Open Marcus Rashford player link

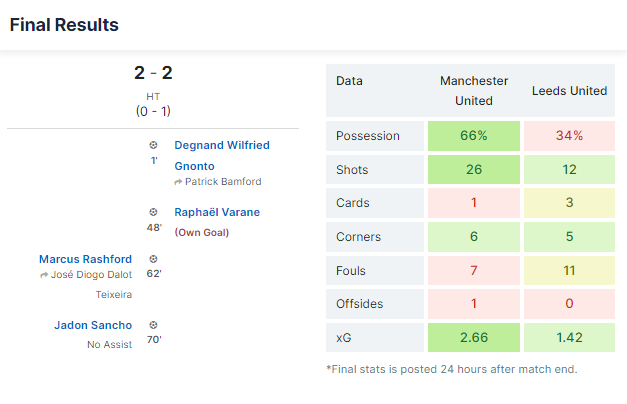click(85, 259)
